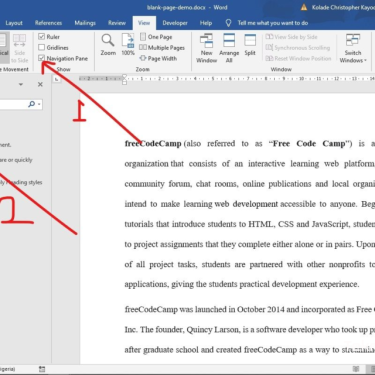
Task: Click the ruler tab selector corner icon
Action: tap(57, 79)
